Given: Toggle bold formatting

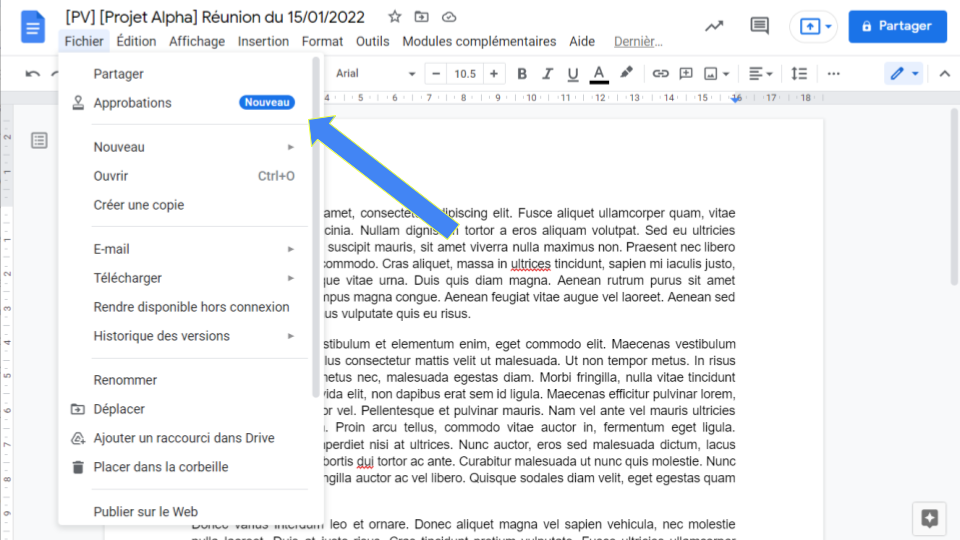Looking at the screenshot, I should coord(522,74).
